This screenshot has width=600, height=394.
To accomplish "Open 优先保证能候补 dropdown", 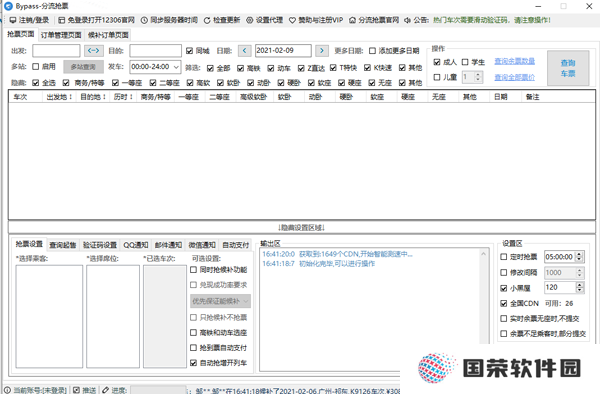I will 220,301.
